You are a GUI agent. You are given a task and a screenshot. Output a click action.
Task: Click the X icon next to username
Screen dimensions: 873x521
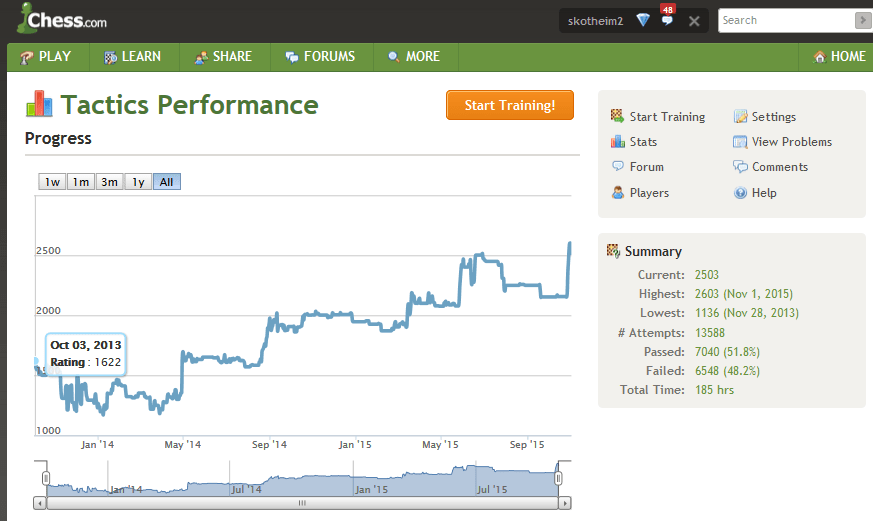coord(694,21)
